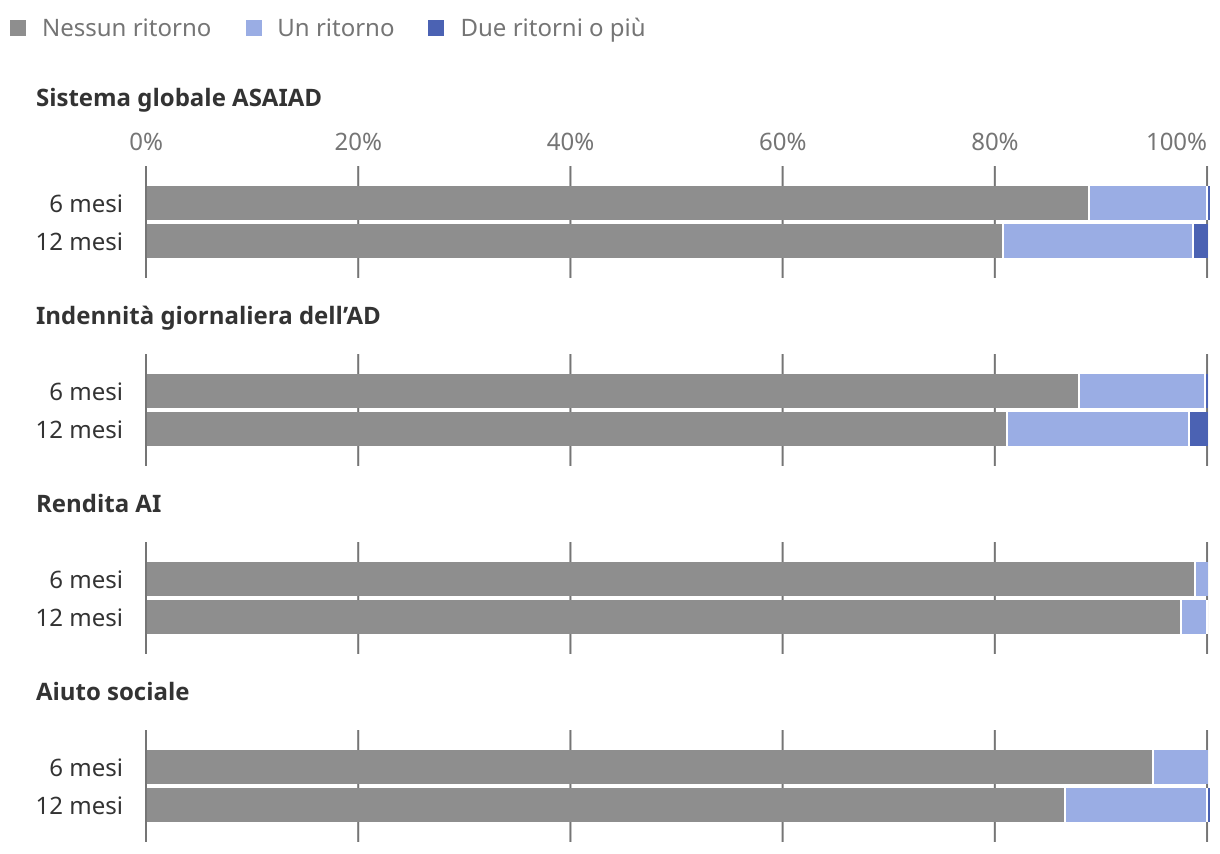
Task: Click the 60% axis label
Action: pos(782,142)
